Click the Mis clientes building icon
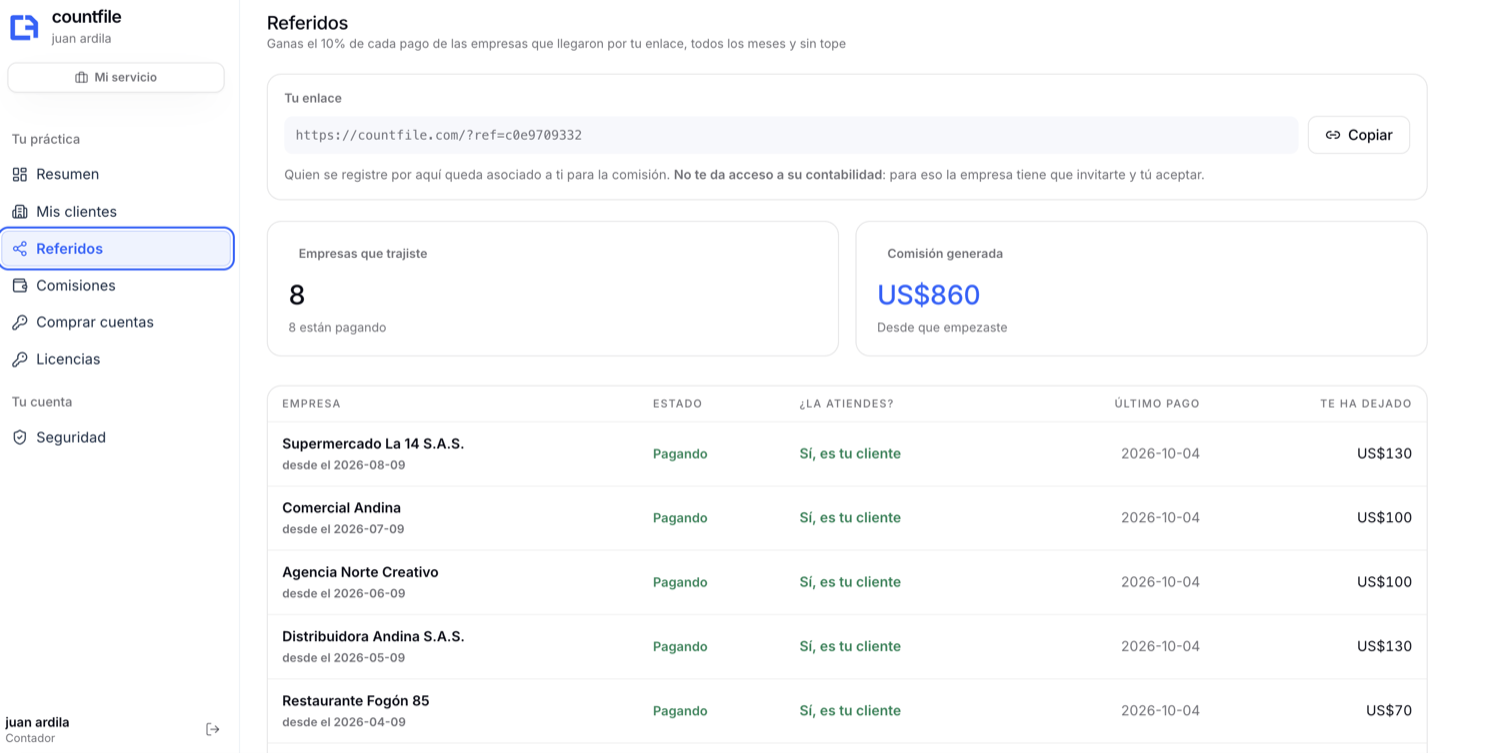The image size is (1500, 753). (x=20, y=212)
